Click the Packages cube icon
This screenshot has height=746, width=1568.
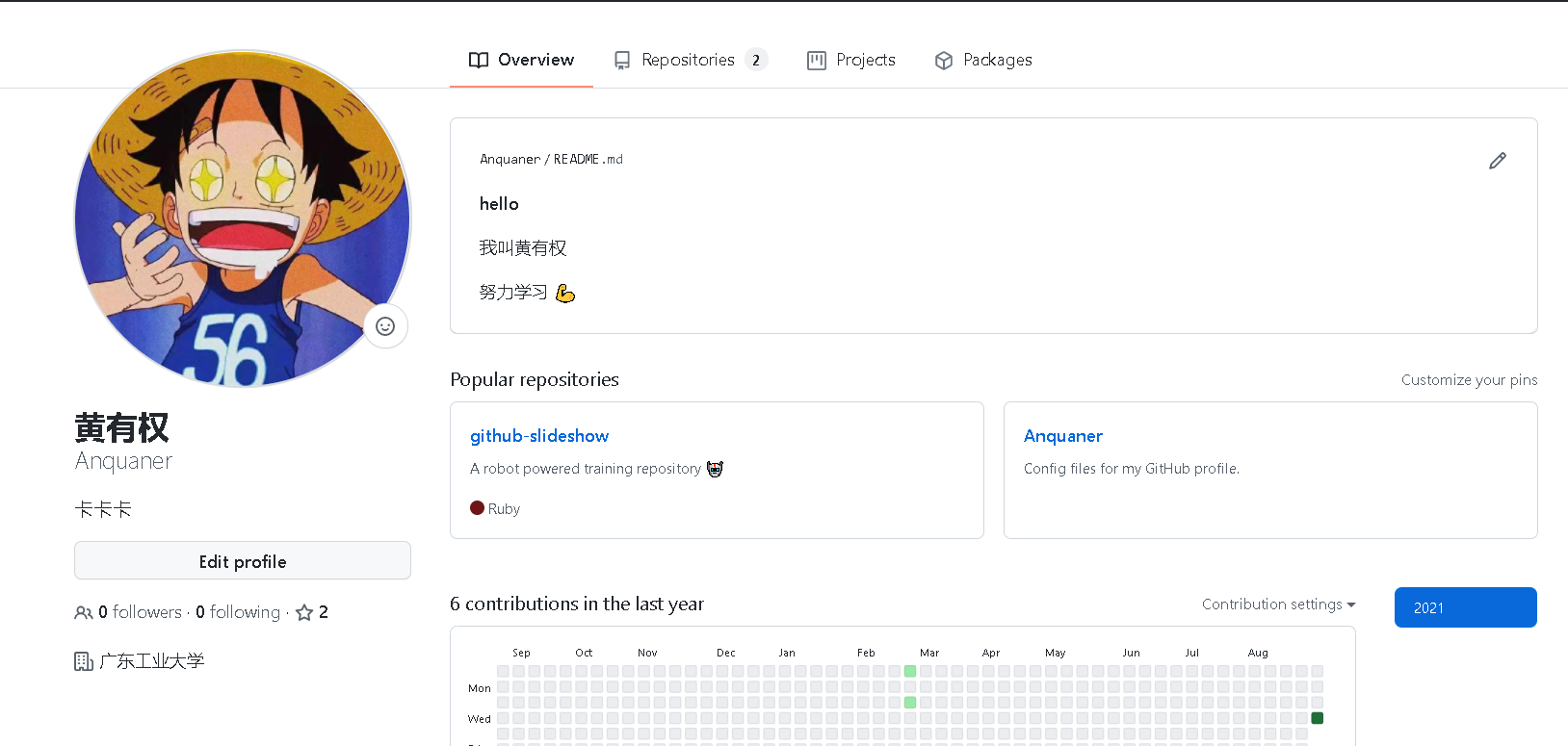pyautogui.click(x=944, y=61)
